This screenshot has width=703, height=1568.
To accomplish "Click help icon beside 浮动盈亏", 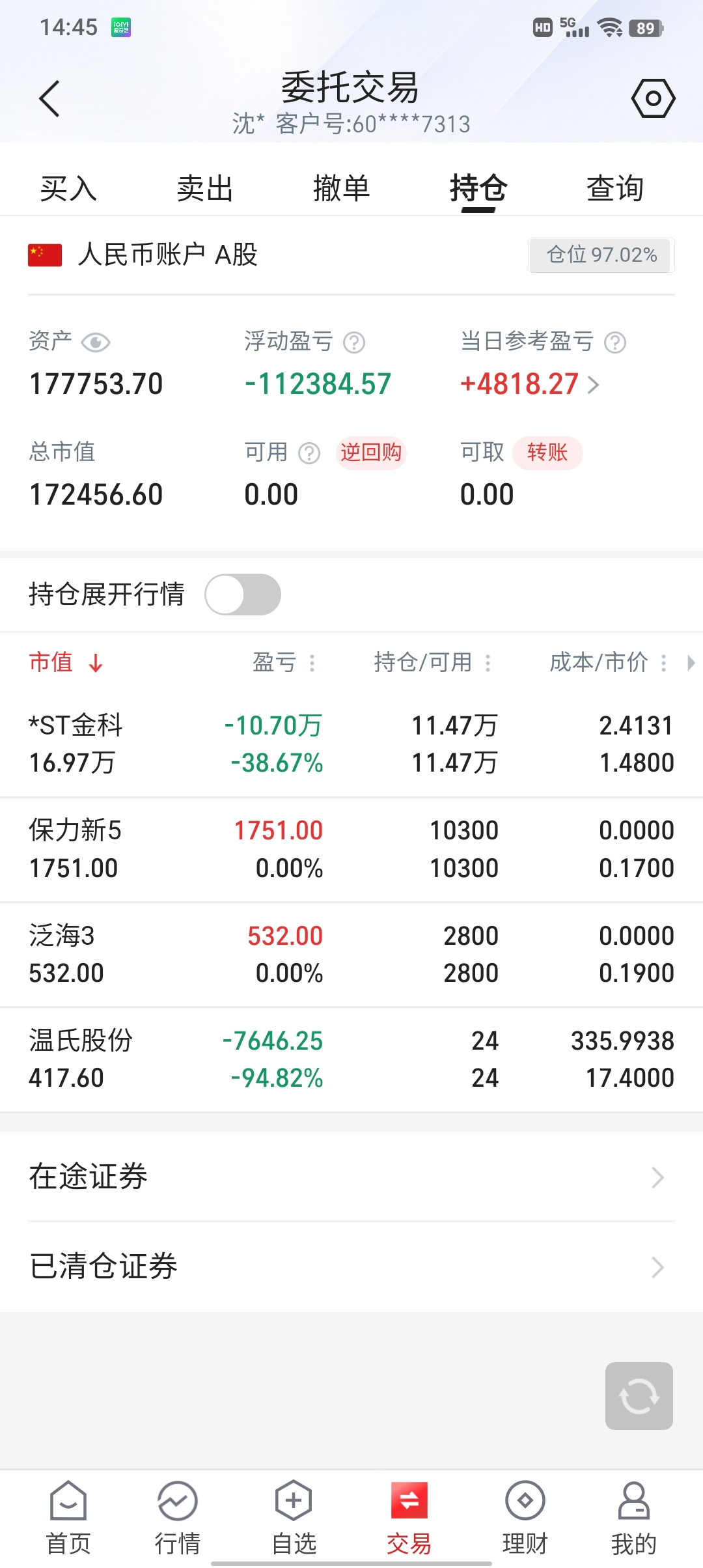I will [354, 343].
